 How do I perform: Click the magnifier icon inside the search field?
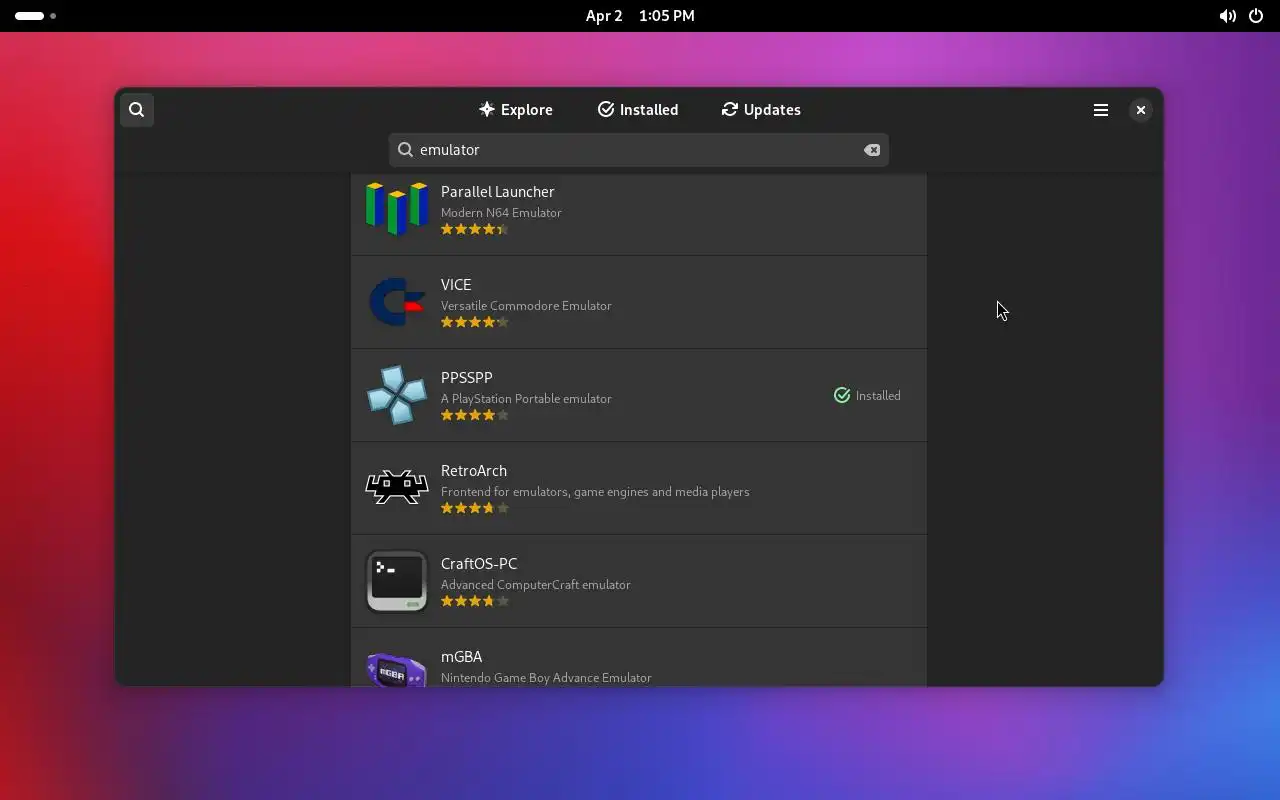coord(405,150)
